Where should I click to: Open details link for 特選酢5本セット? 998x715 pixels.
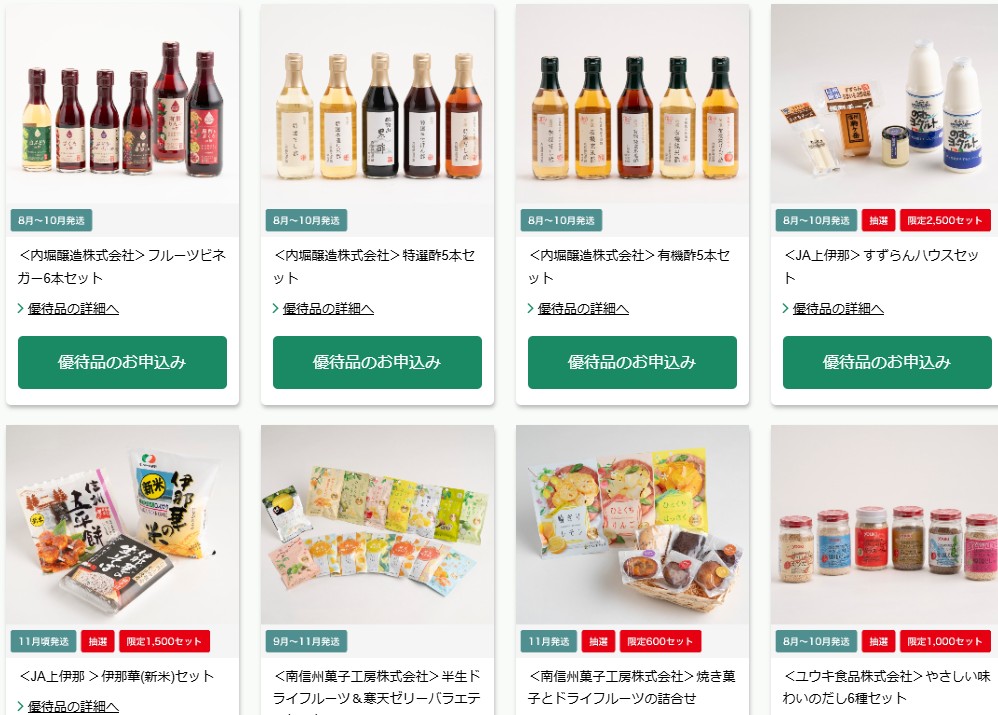[x=328, y=309]
